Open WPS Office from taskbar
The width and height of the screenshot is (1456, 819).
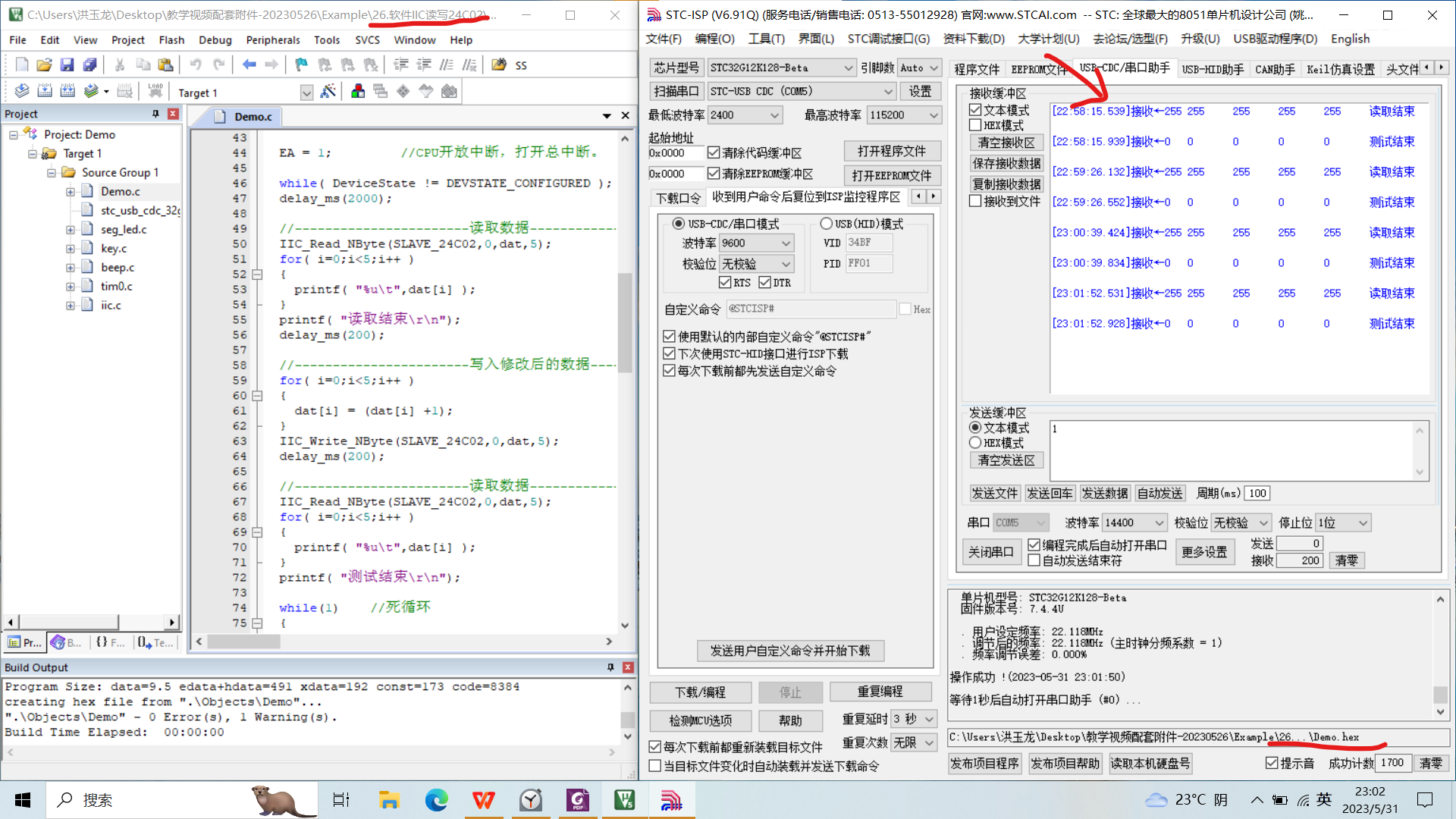(x=484, y=800)
